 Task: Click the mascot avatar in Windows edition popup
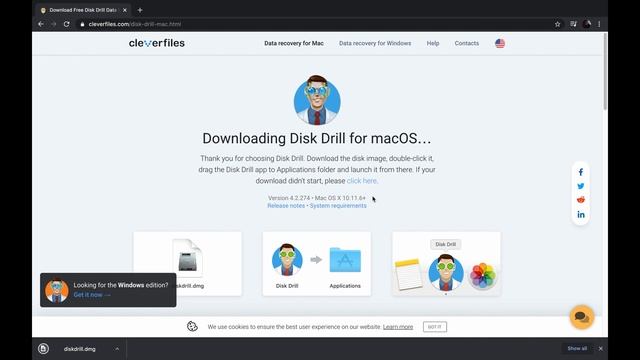57,290
